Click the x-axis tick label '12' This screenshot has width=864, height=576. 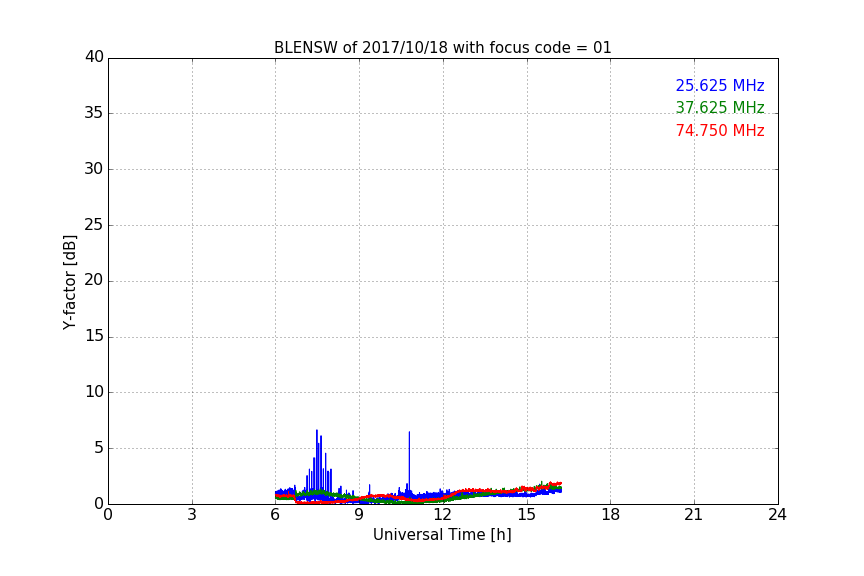point(442,515)
